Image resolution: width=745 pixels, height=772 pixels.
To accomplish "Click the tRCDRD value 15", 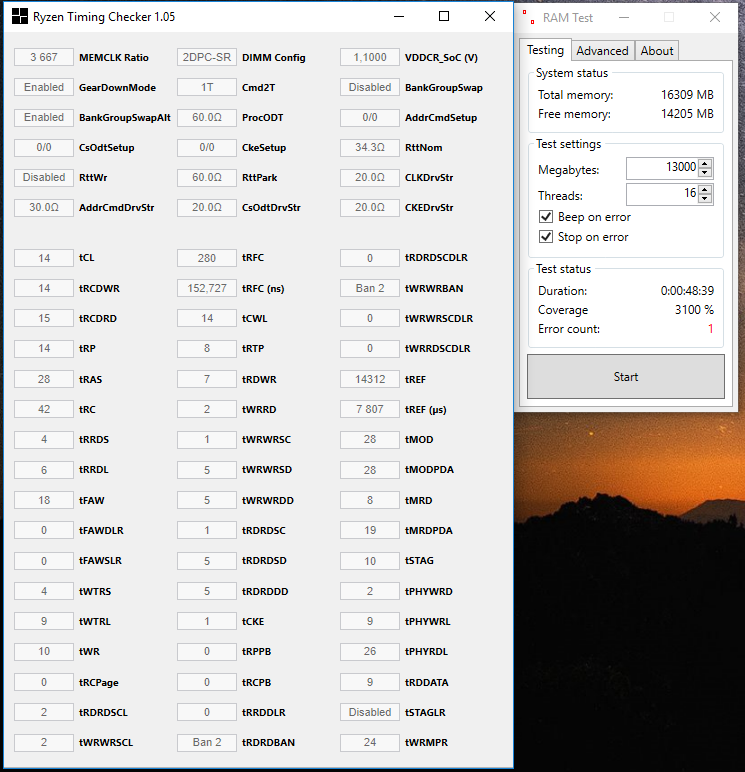I will click(44, 319).
